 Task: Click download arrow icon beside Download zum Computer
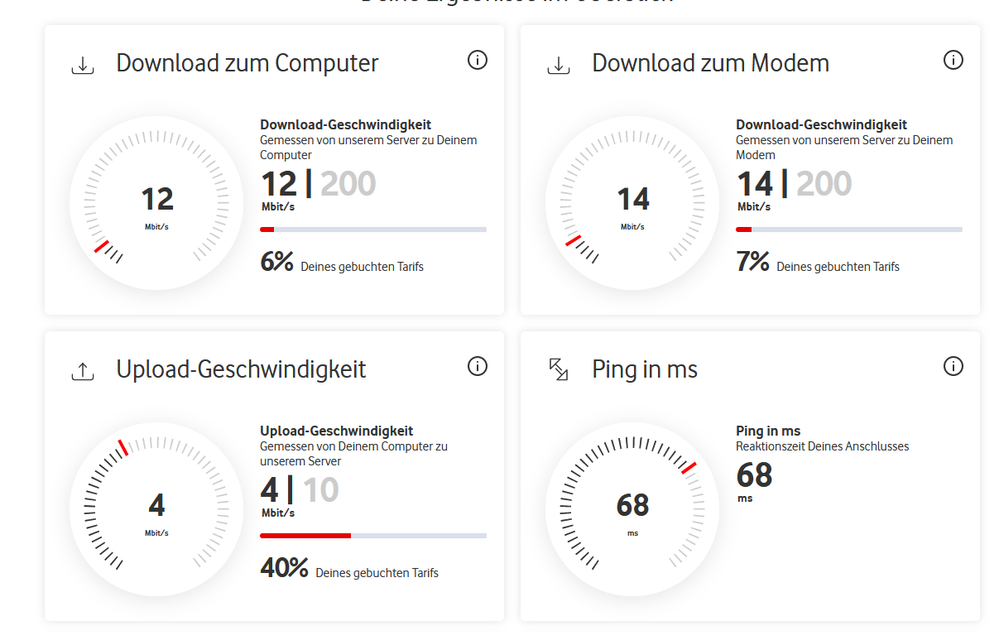(82, 65)
